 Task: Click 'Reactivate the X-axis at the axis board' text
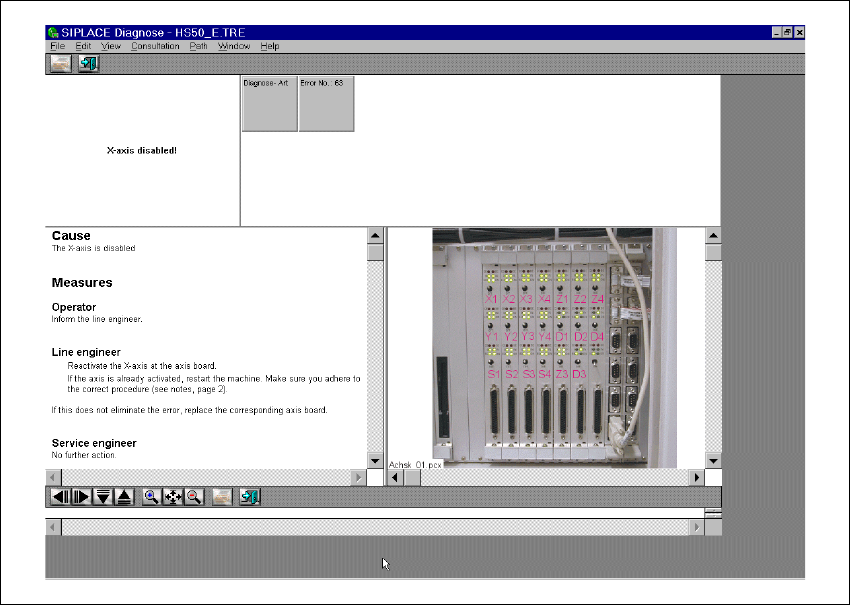point(142,366)
